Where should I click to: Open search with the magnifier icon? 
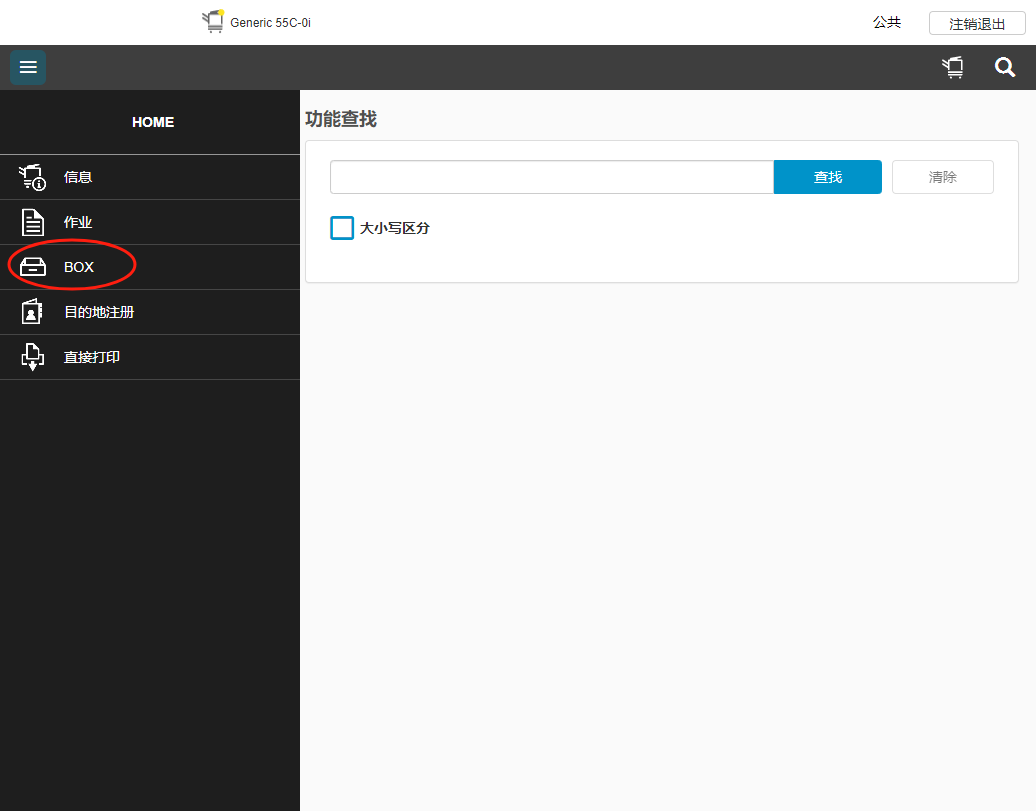(1005, 67)
